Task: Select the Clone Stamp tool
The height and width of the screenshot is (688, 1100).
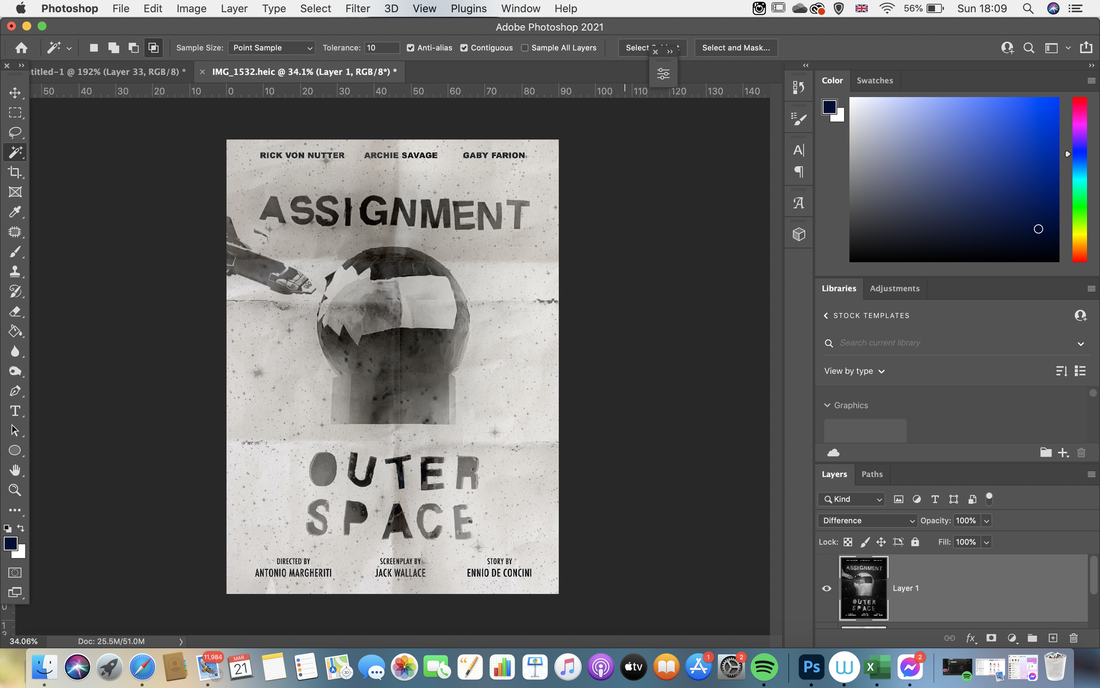Action: (x=15, y=271)
